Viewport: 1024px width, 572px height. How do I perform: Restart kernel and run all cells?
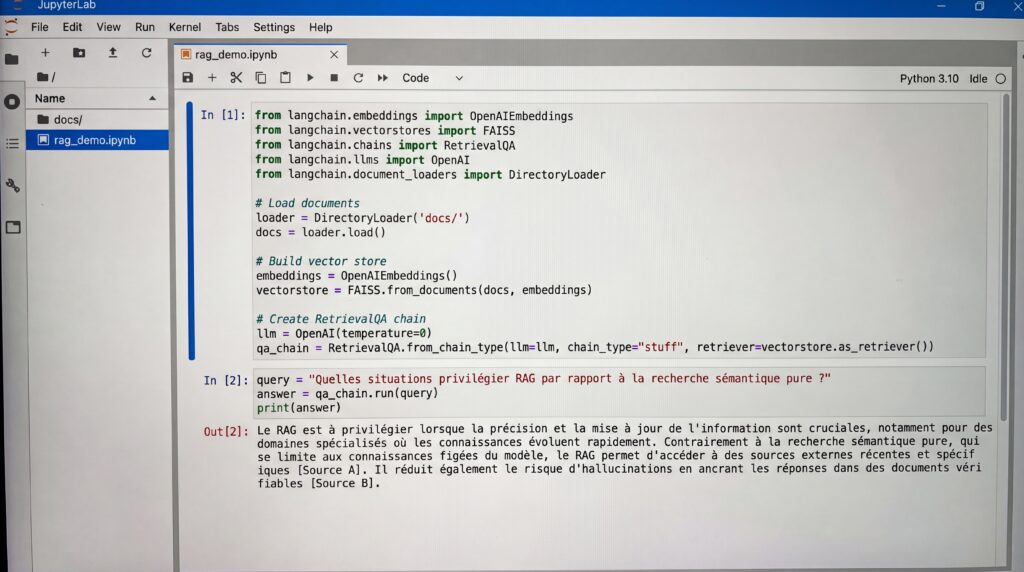pyautogui.click(x=383, y=78)
